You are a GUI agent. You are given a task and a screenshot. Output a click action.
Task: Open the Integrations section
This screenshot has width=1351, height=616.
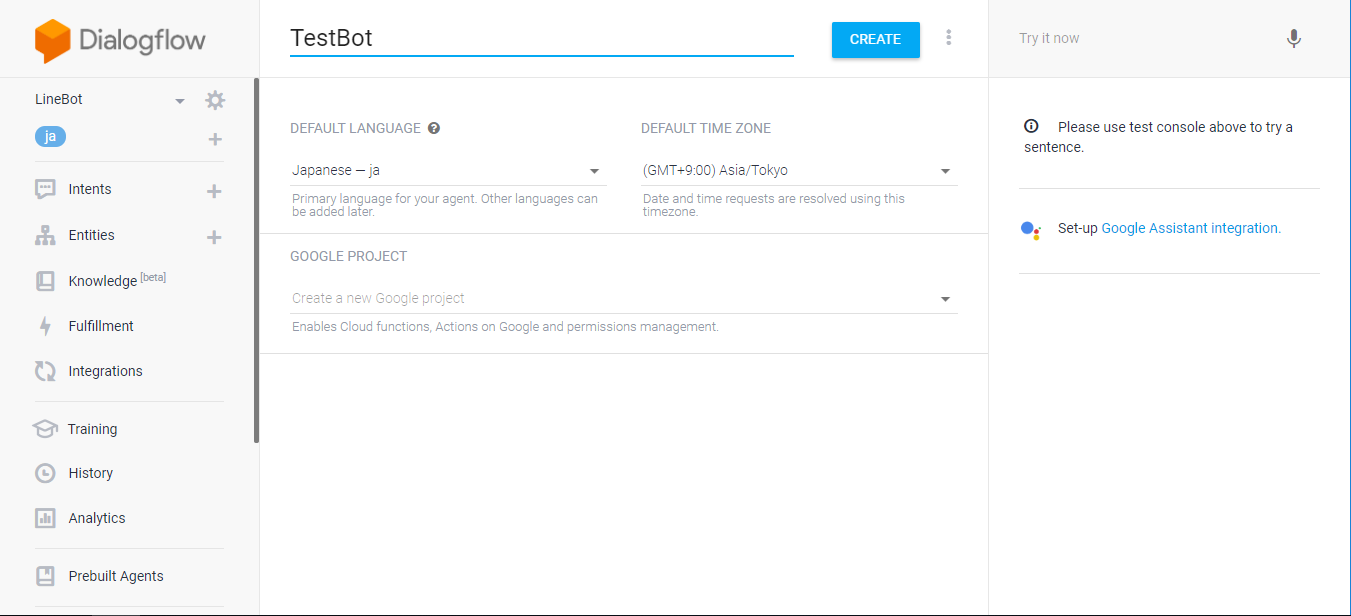click(44, 370)
